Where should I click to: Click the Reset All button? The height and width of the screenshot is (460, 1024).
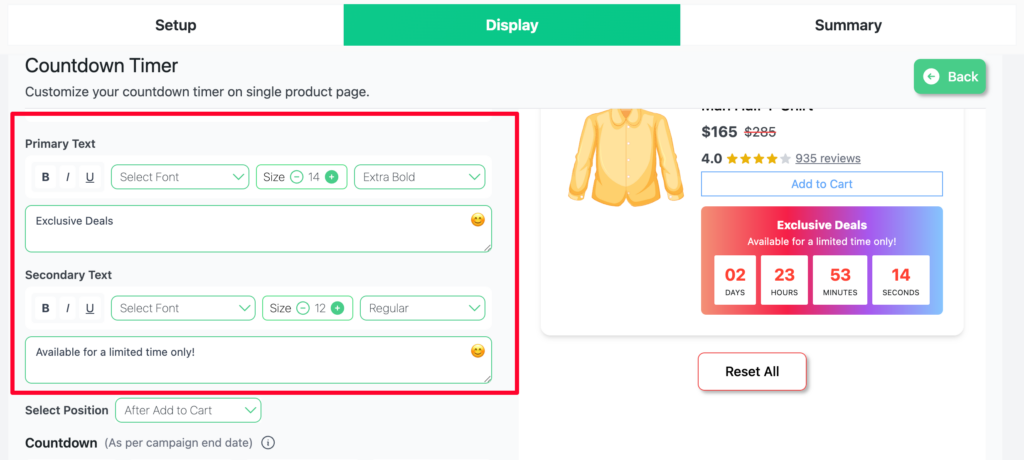[x=752, y=372]
